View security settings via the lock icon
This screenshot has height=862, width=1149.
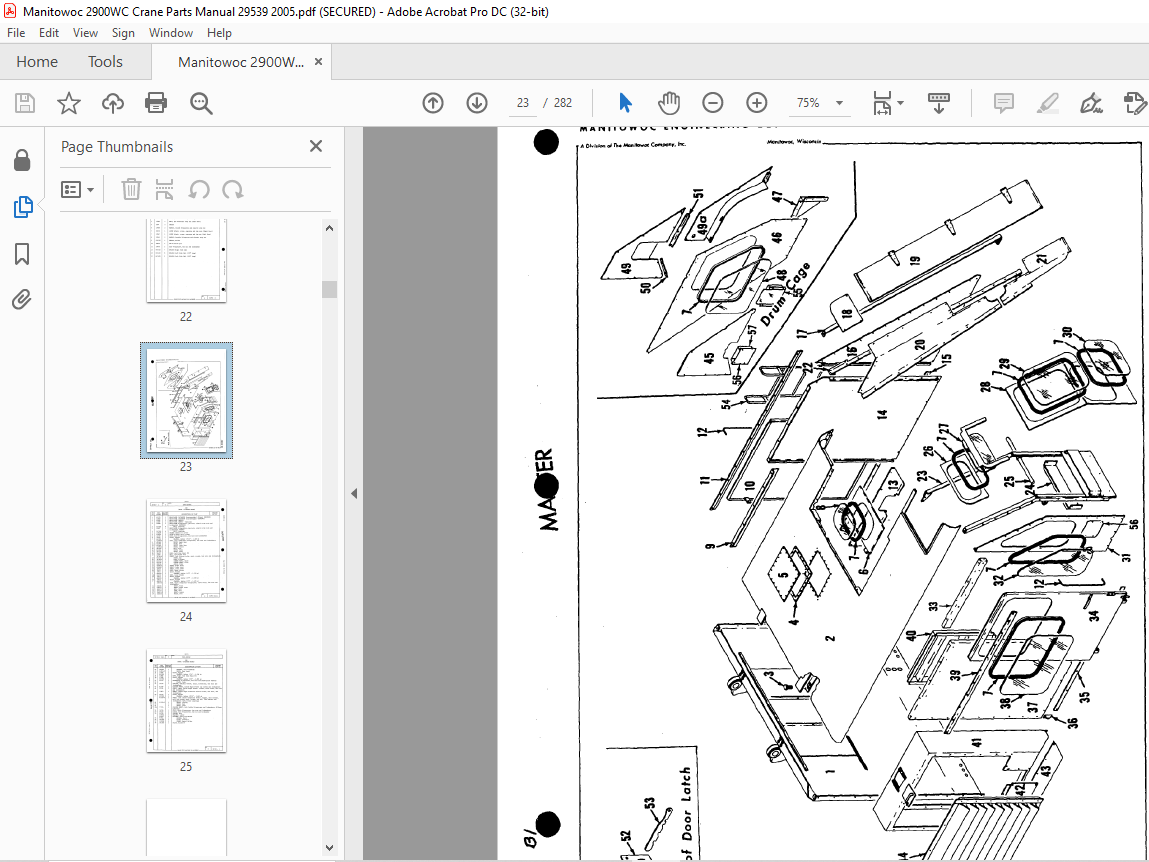pos(22,160)
